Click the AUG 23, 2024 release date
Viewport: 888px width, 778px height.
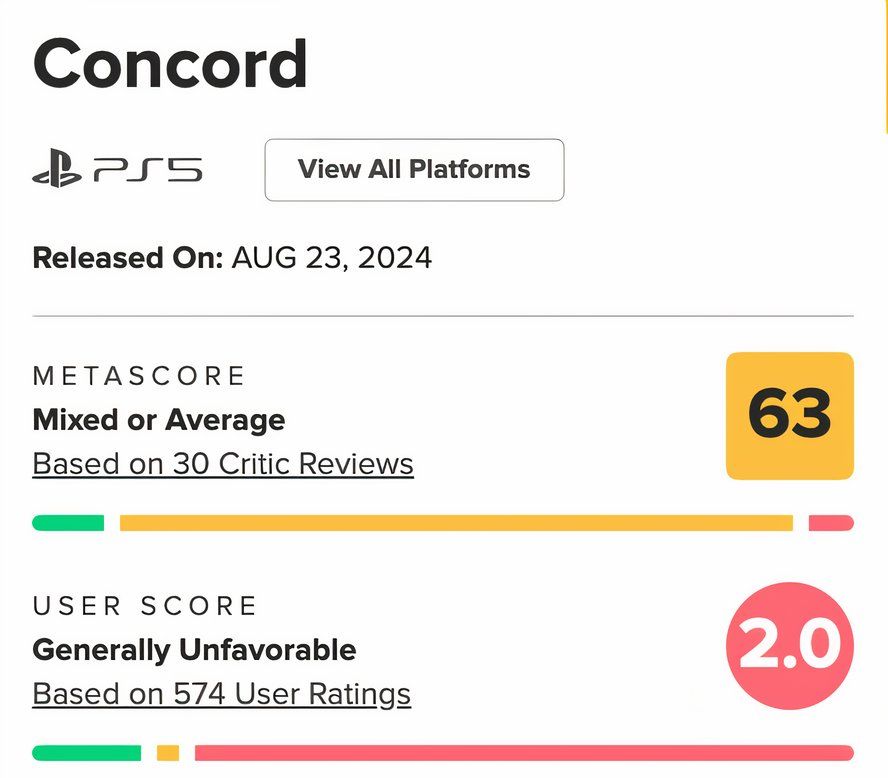point(332,258)
